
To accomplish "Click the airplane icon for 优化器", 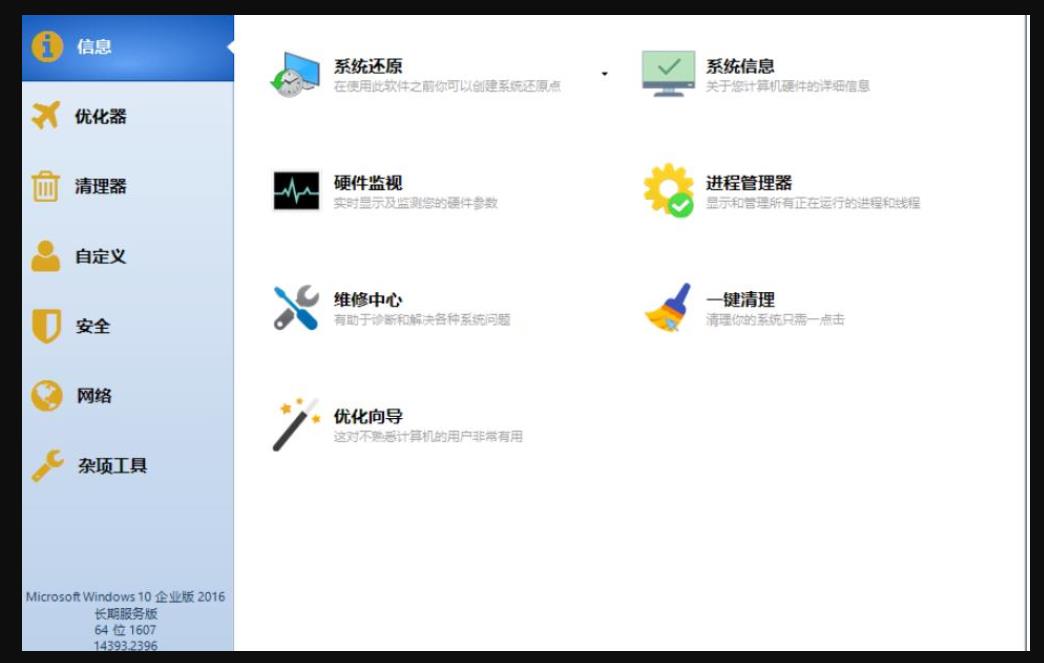I will [x=46, y=116].
